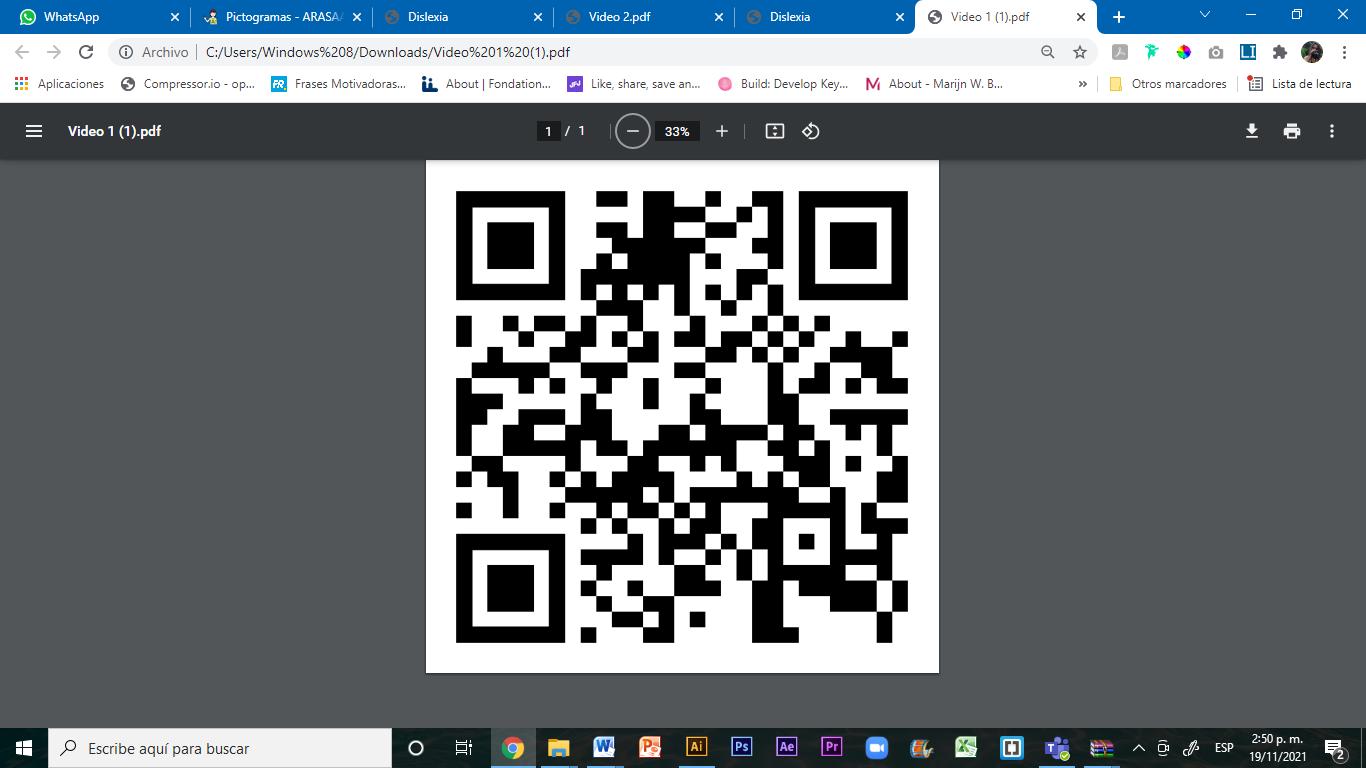1366x768 pixels.
Task: Click the page number input box
Action: 548,131
